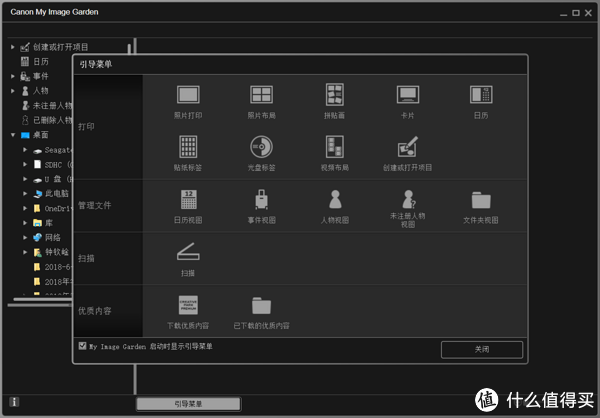Click the sidebar vertical scrollbar
The image size is (600, 418).
tap(129, 49)
